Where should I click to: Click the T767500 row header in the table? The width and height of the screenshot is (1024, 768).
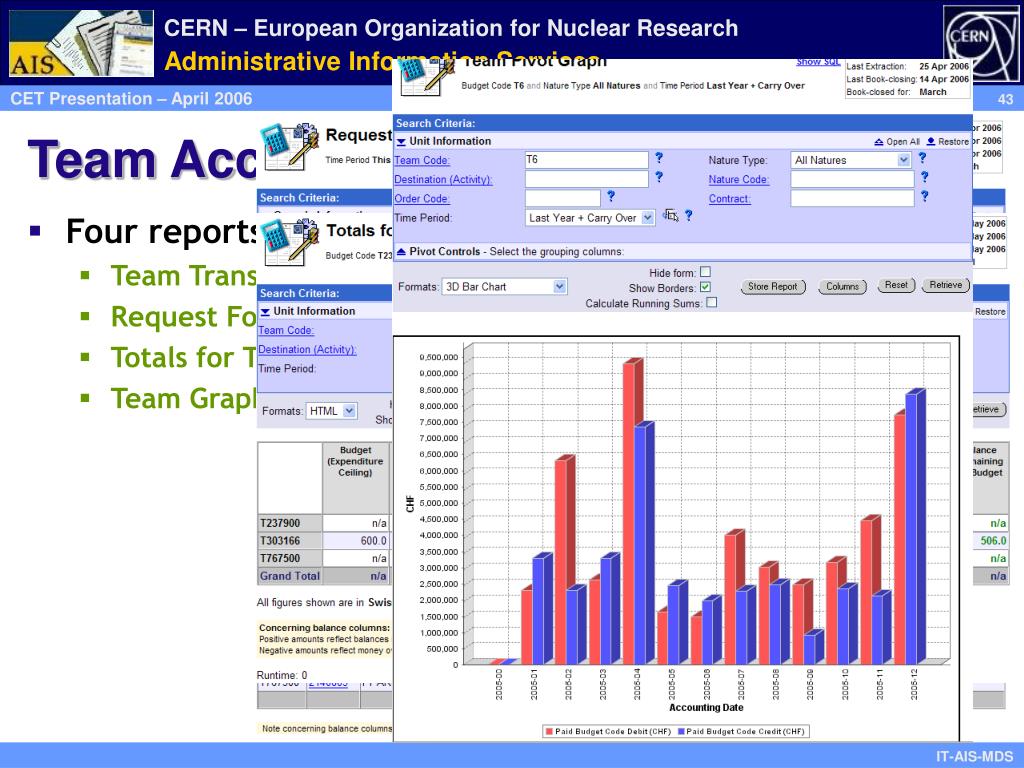click(x=290, y=558)
